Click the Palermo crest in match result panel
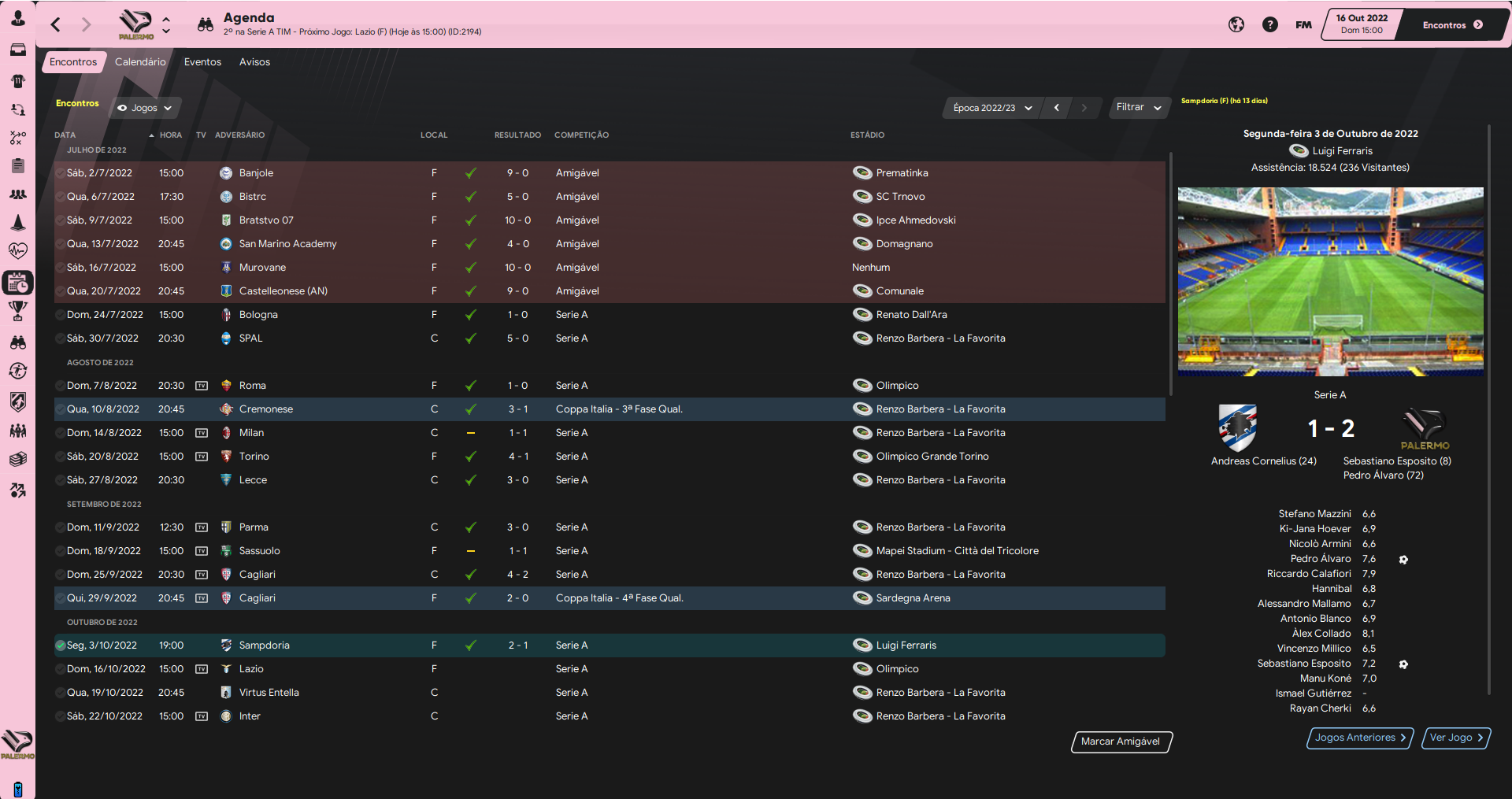Screen dimensions: 1512x799 point(1424,427)
